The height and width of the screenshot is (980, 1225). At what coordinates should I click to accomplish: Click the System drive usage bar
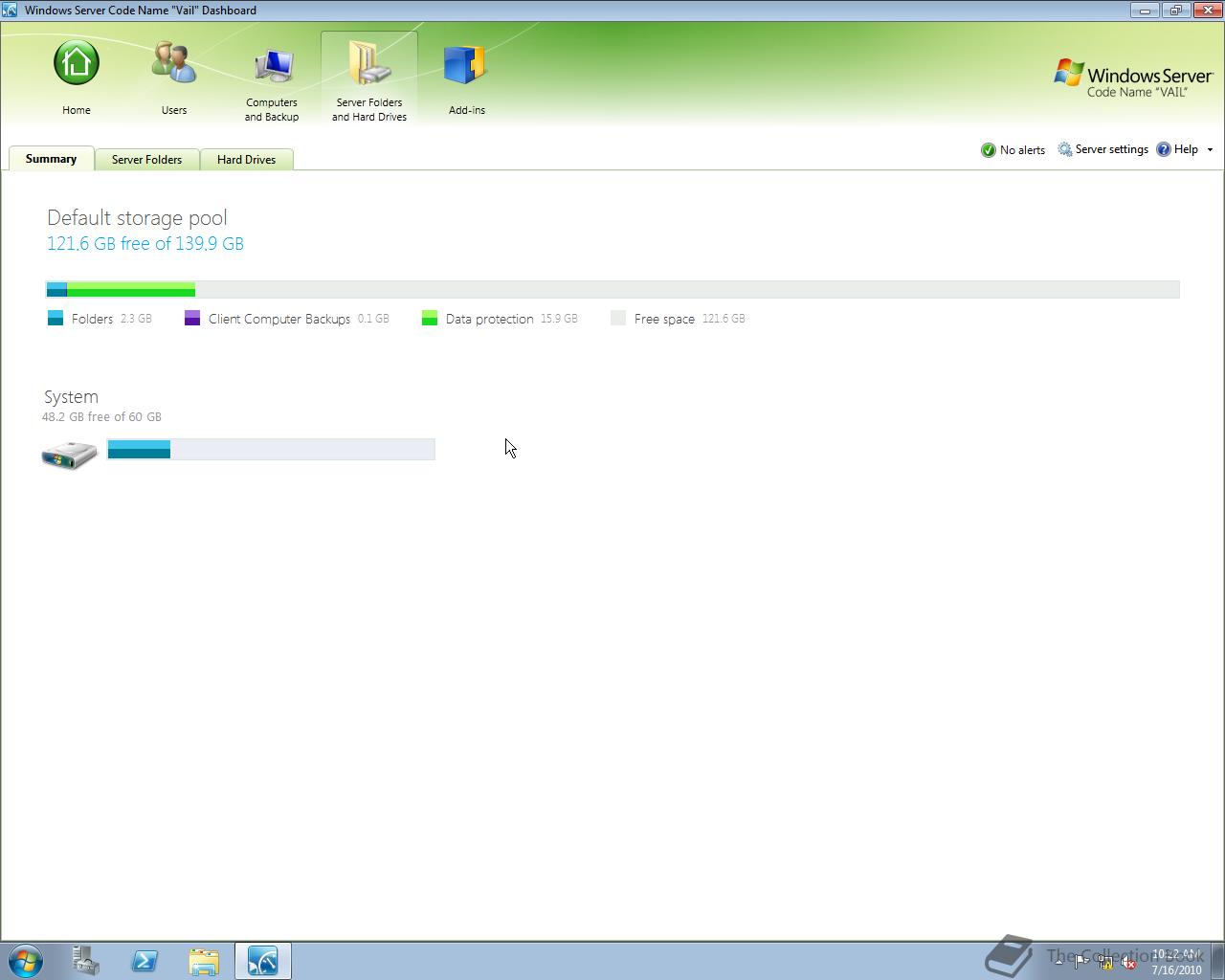point(271,449)
